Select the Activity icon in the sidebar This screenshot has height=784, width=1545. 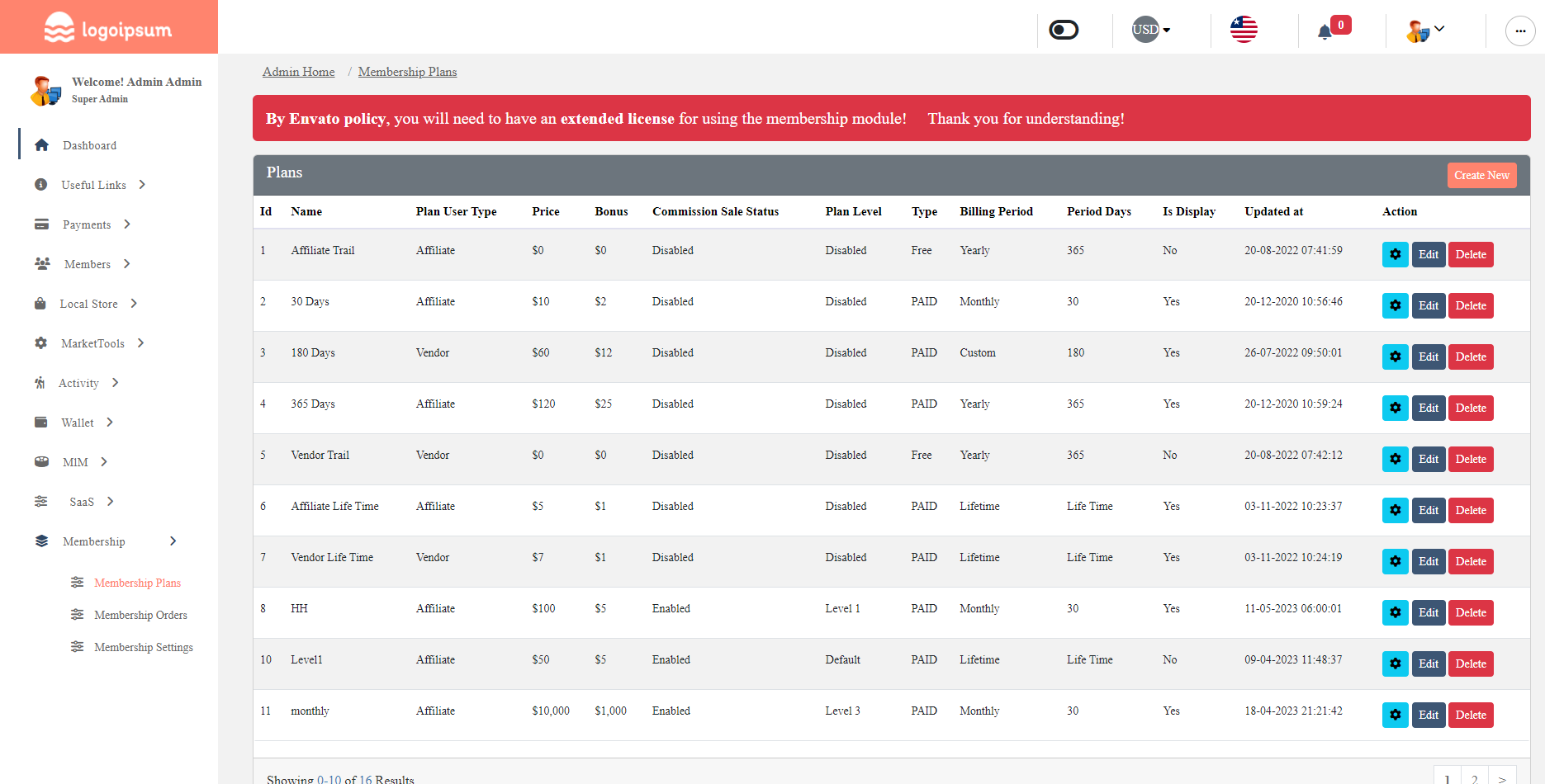41,382
